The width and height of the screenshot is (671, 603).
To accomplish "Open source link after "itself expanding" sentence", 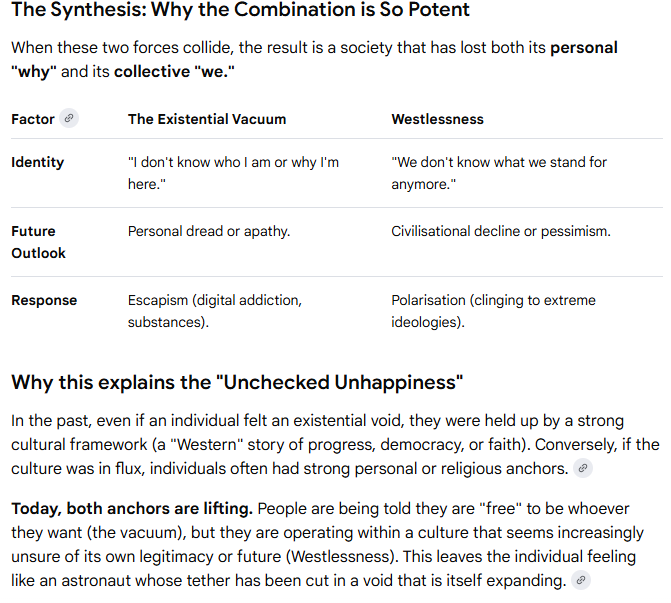I will 580,580.
